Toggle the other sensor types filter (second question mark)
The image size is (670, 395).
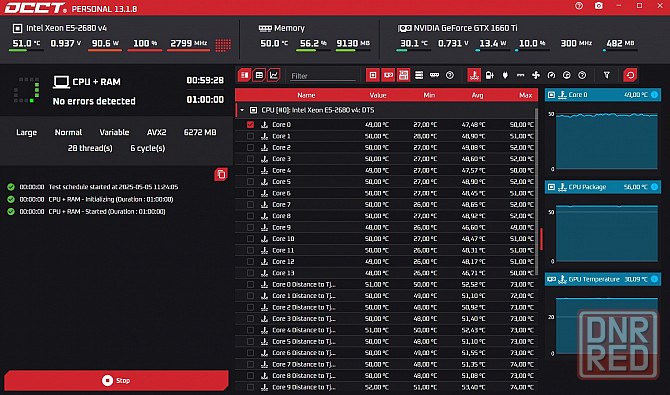pyautogui.click(x=582, y=75)
